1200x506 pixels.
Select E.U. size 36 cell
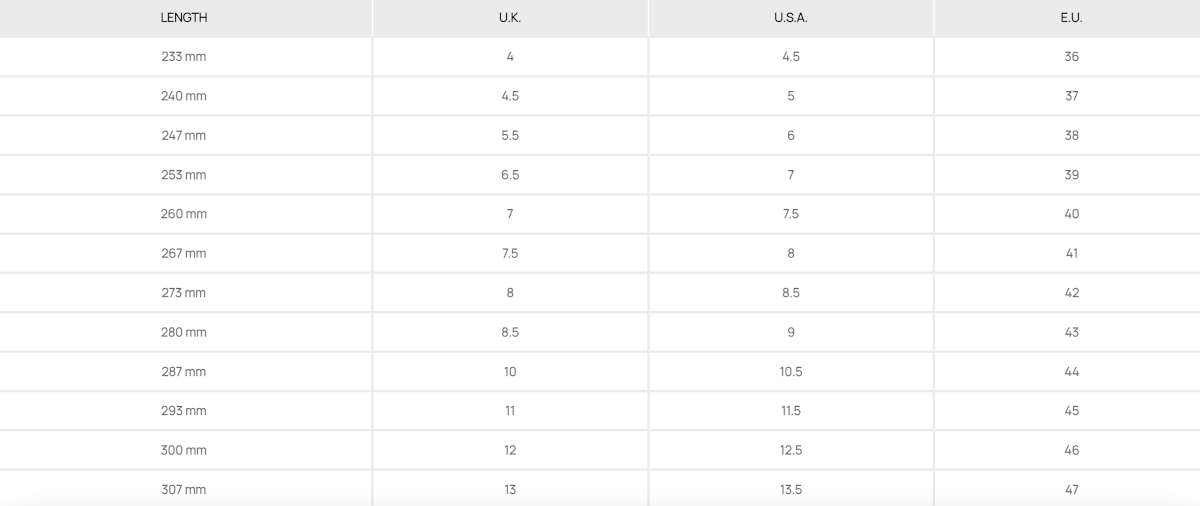coord(1072,57)
